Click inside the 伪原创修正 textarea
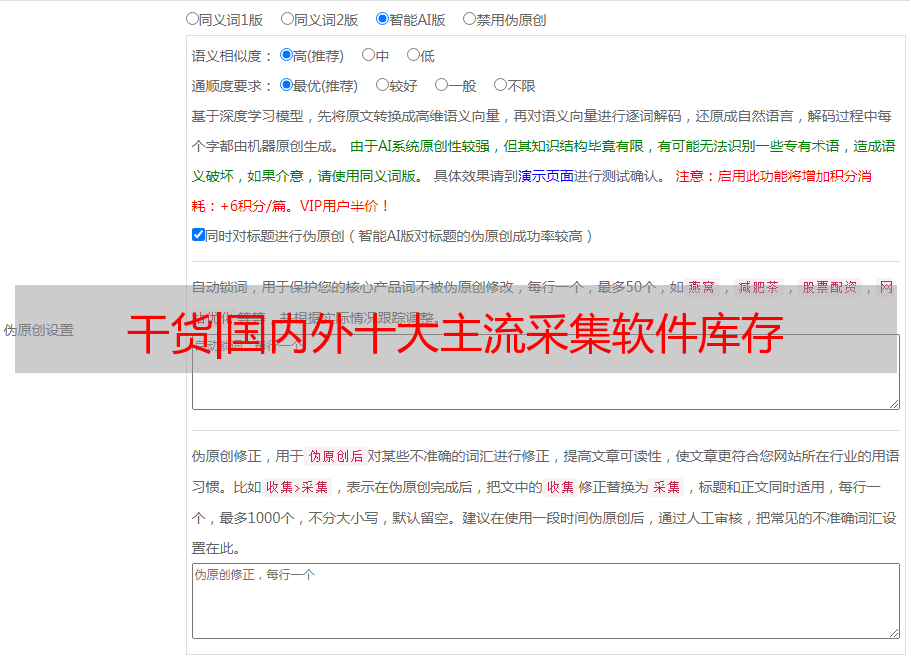The image size is (911, 658). point(546,601)
